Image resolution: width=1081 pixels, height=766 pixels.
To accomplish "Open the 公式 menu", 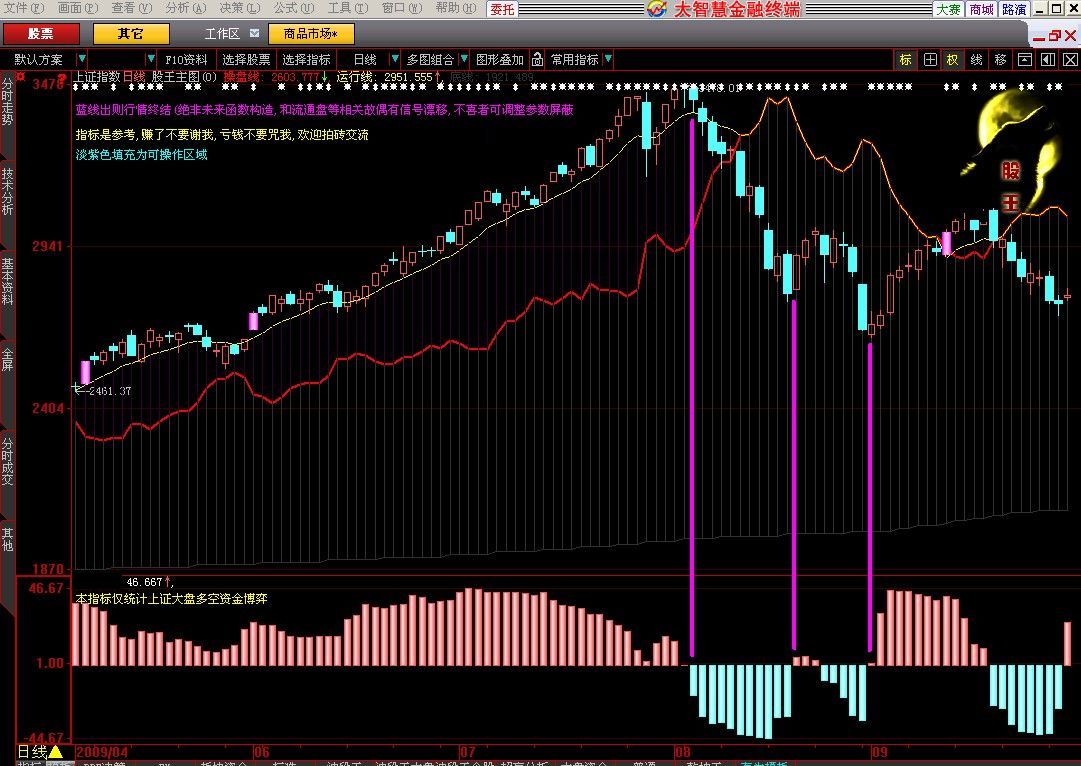I will pos(294,8).
